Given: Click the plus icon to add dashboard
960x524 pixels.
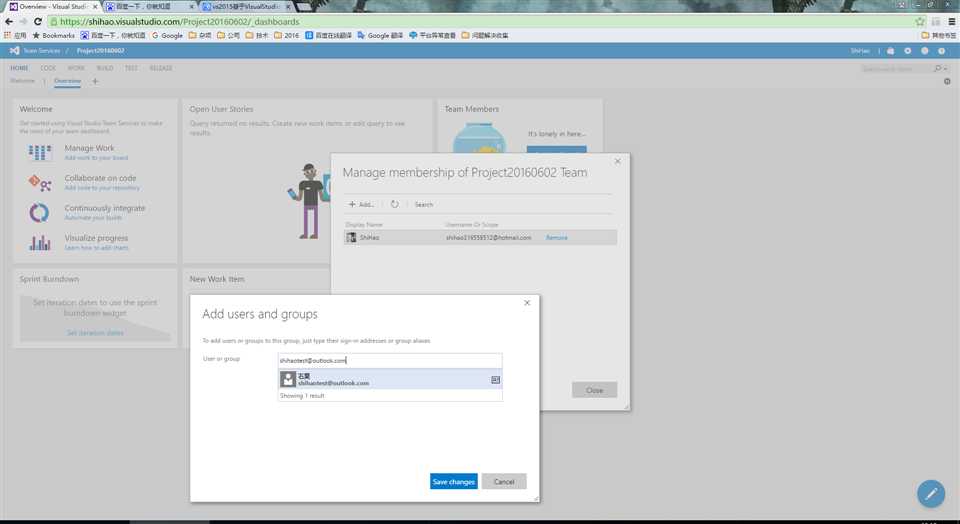Looking at the screenshot, I should point(95,81).
